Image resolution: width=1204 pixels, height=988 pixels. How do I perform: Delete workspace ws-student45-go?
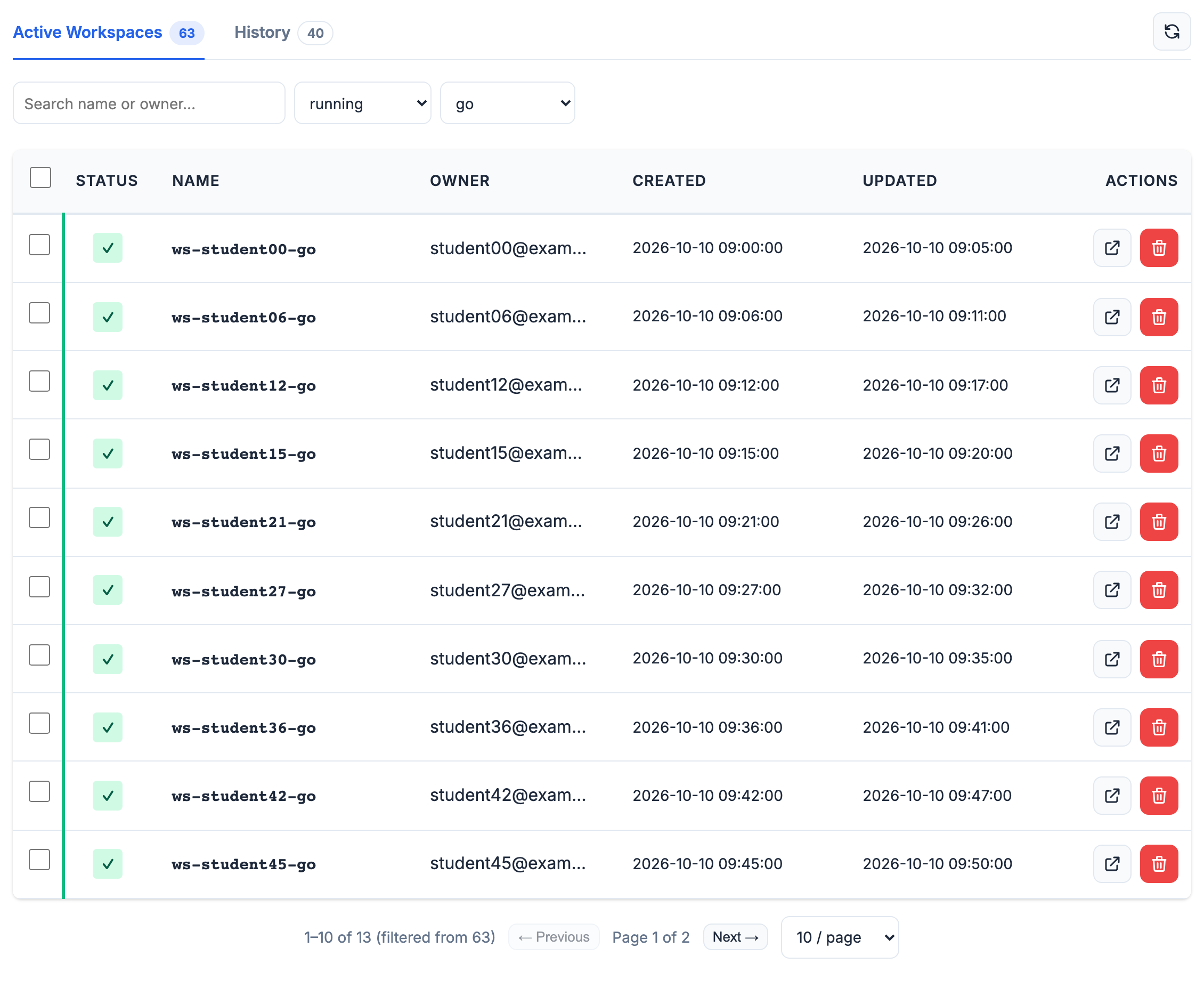pyautogui.click(x=1159, y=864)
